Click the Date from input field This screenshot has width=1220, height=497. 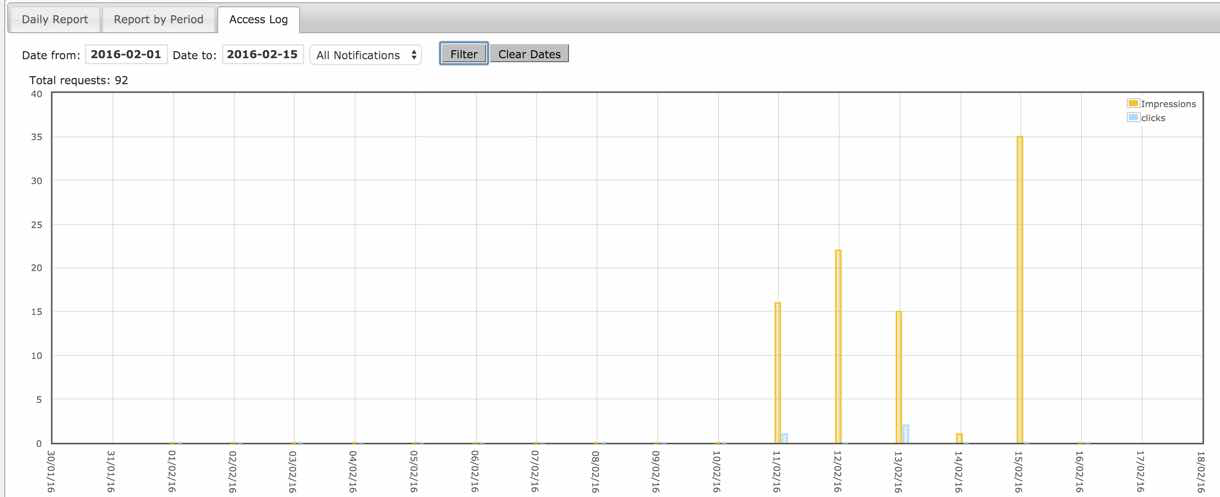tap(127, 55)
